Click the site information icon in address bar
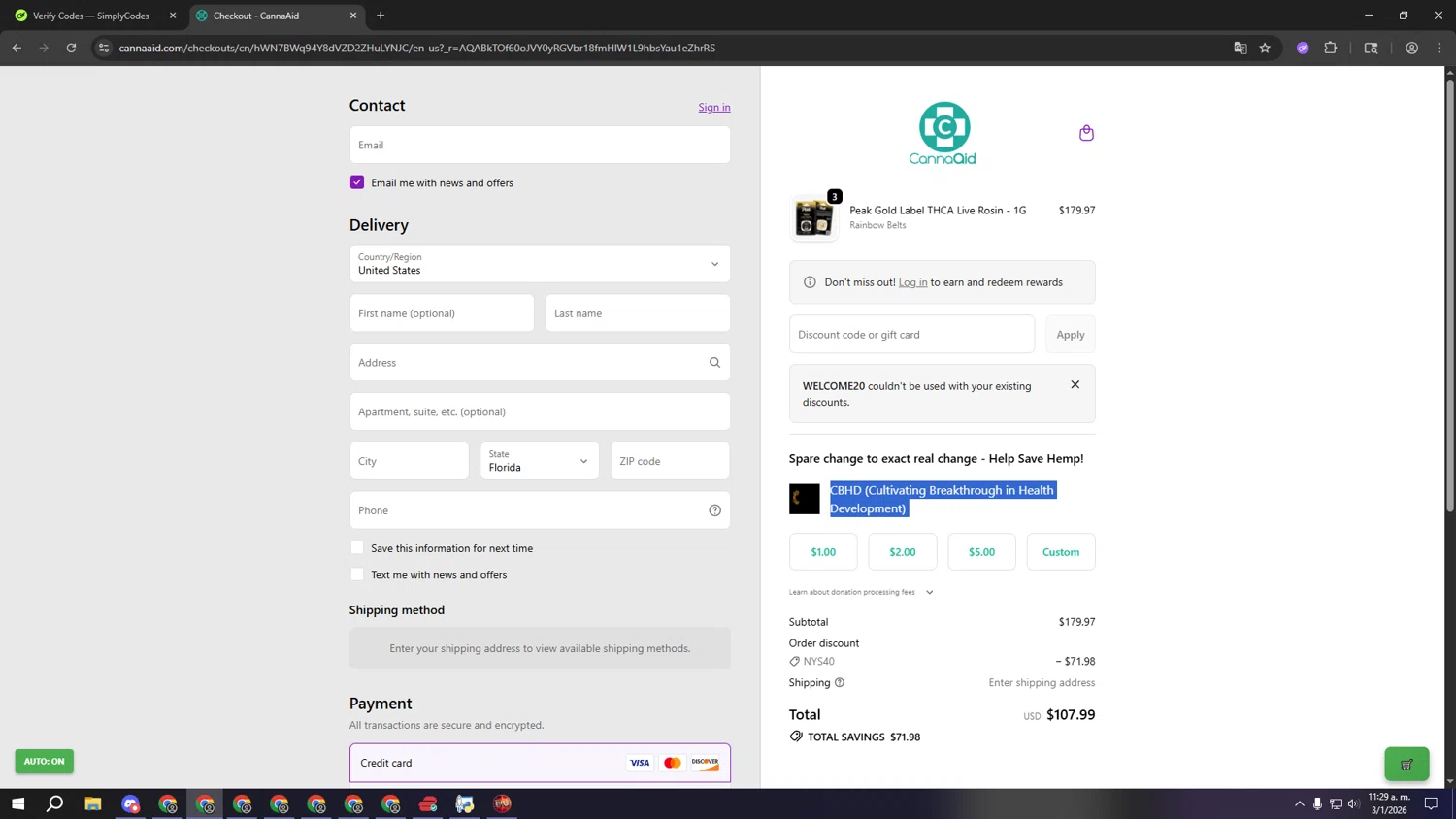 [x=104, y=48]
